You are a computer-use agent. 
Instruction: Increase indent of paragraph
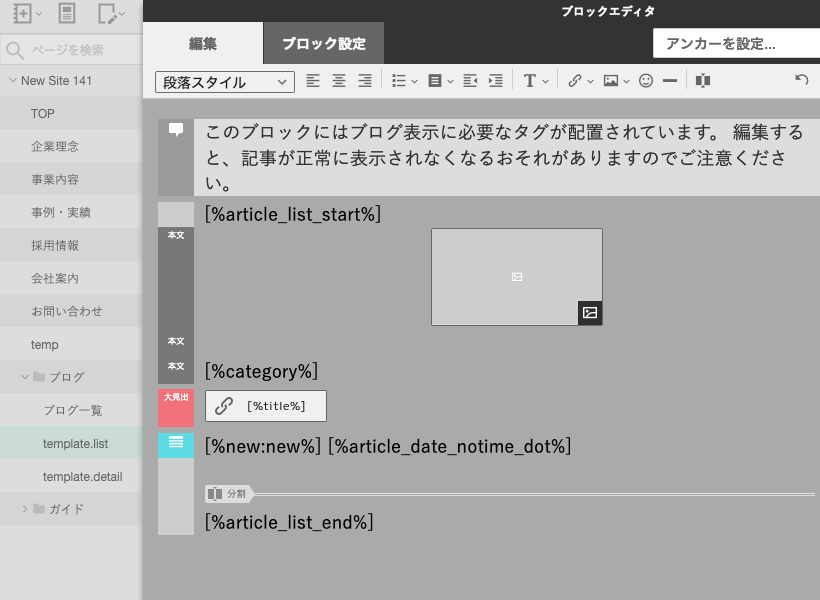click(495, 81)
